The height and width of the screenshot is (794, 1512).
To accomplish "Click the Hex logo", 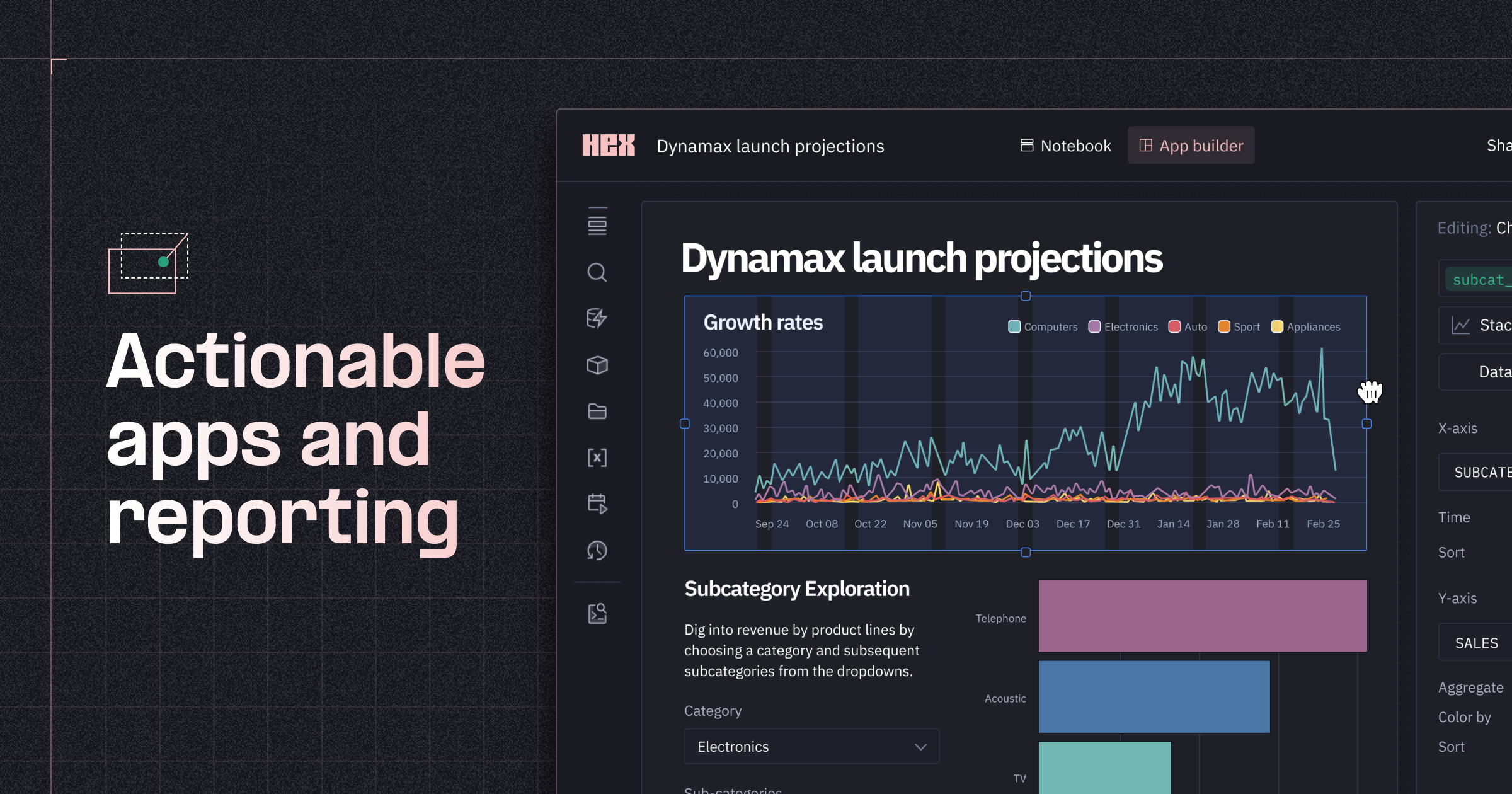I will click(608, 146).
